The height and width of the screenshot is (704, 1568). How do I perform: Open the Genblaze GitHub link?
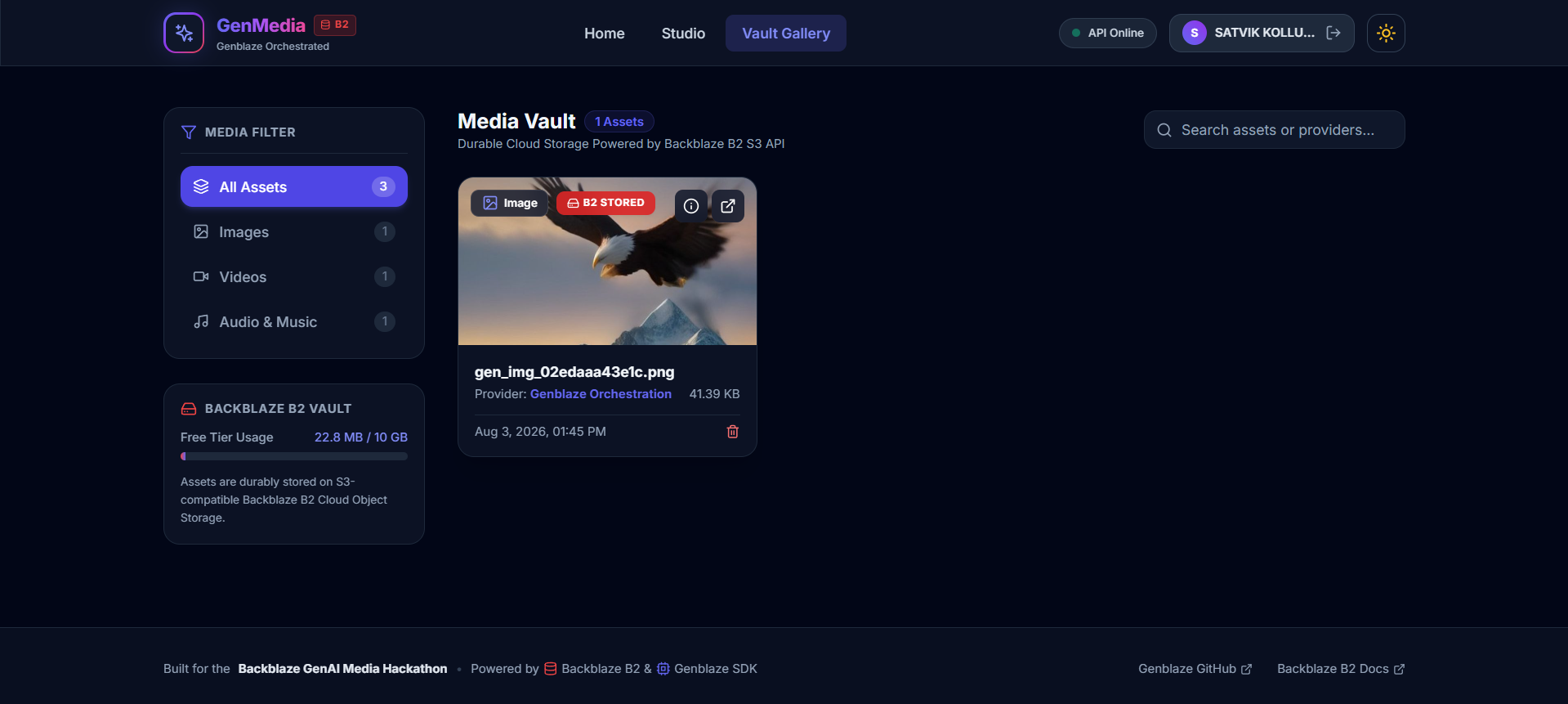1195,669
